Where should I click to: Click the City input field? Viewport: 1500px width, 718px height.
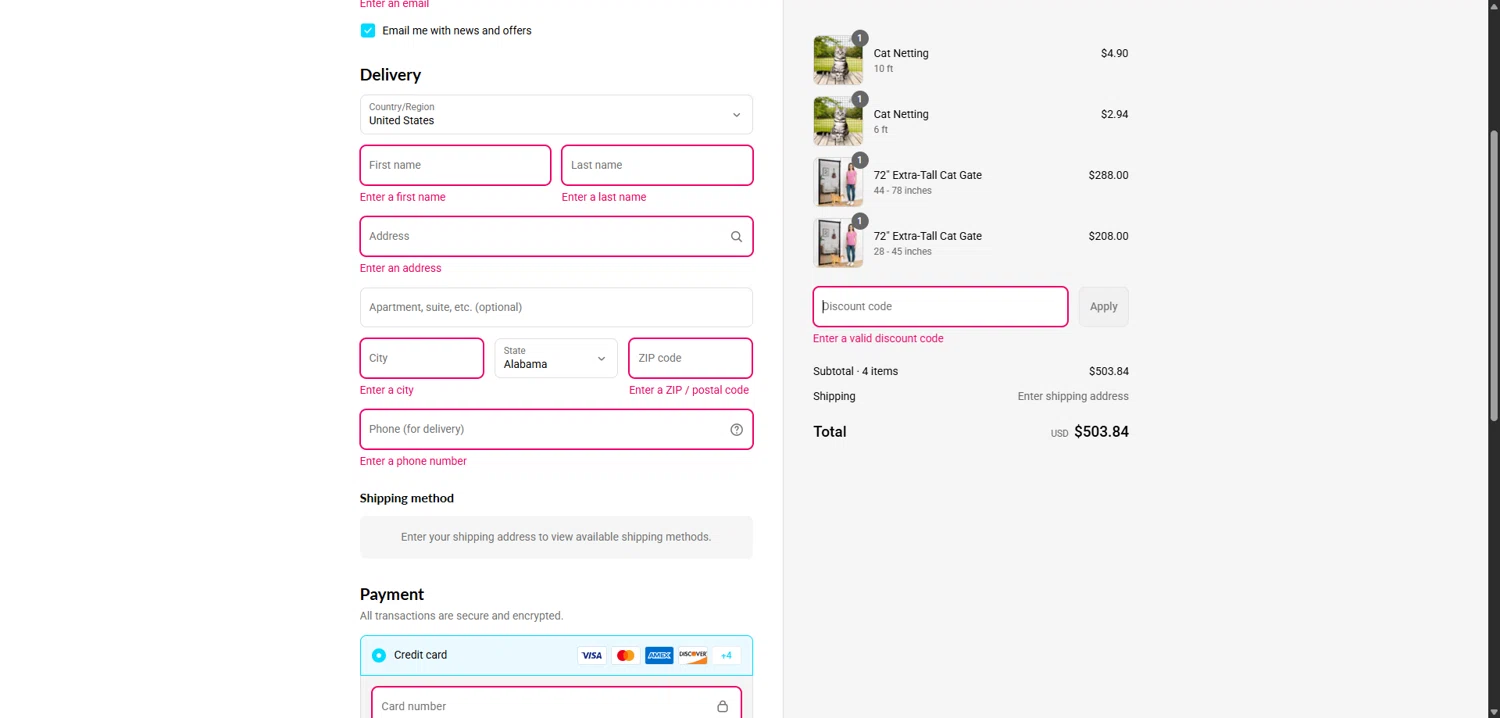pyautogui.click(x=422, y=358)
